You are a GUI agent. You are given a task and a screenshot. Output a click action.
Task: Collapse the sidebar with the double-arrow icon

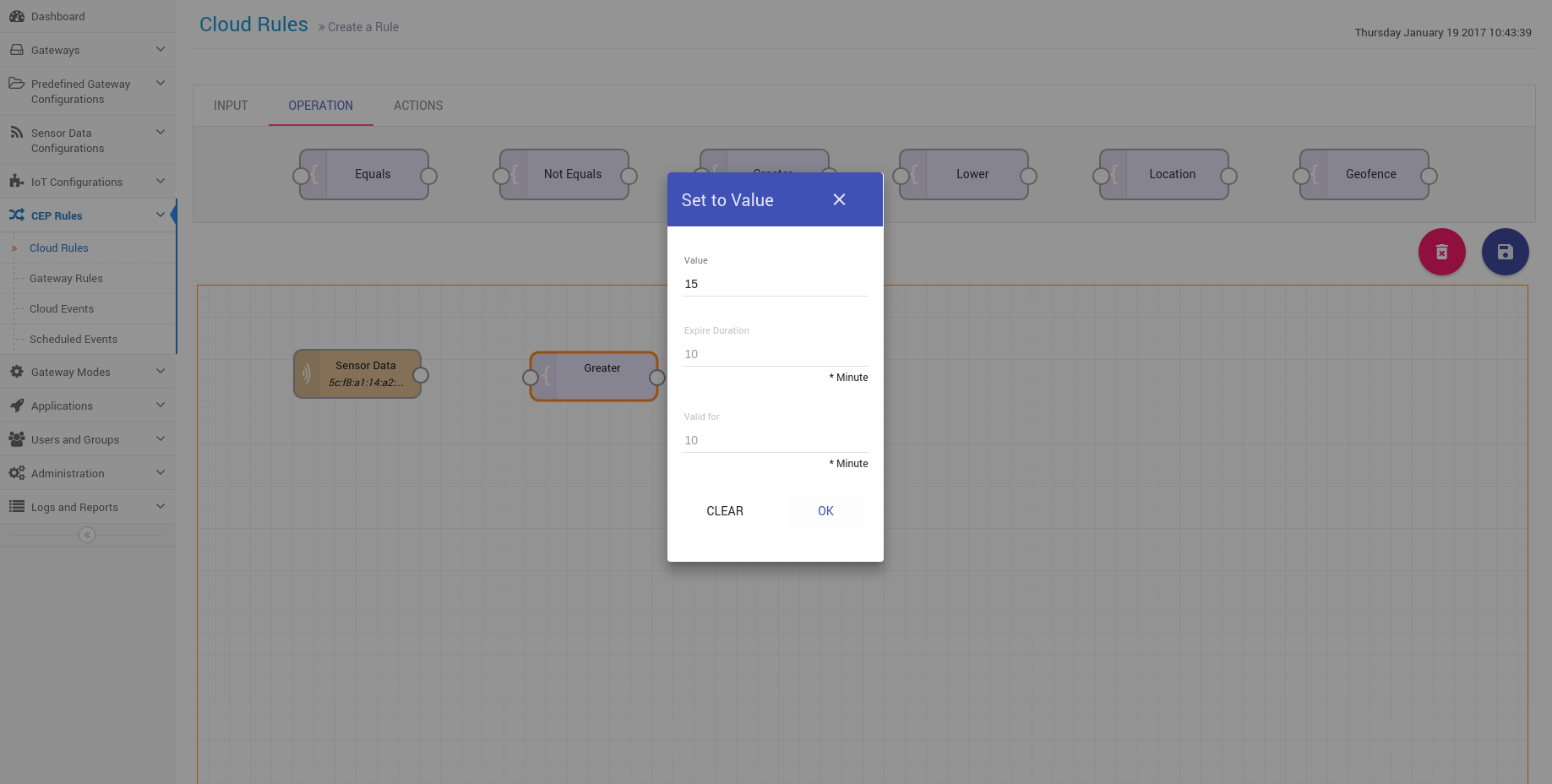(87, 535)
